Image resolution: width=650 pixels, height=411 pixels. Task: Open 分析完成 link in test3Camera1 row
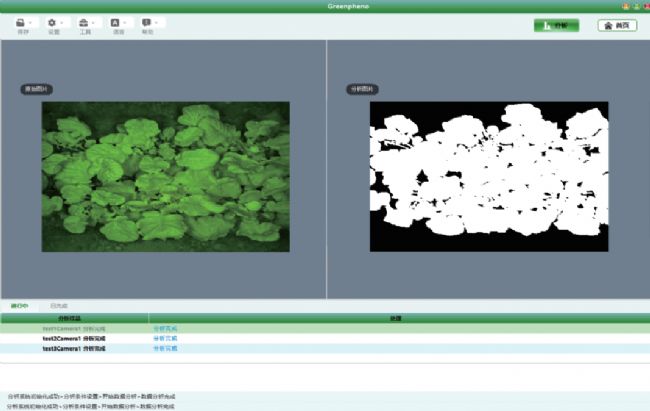click(165, 348)
